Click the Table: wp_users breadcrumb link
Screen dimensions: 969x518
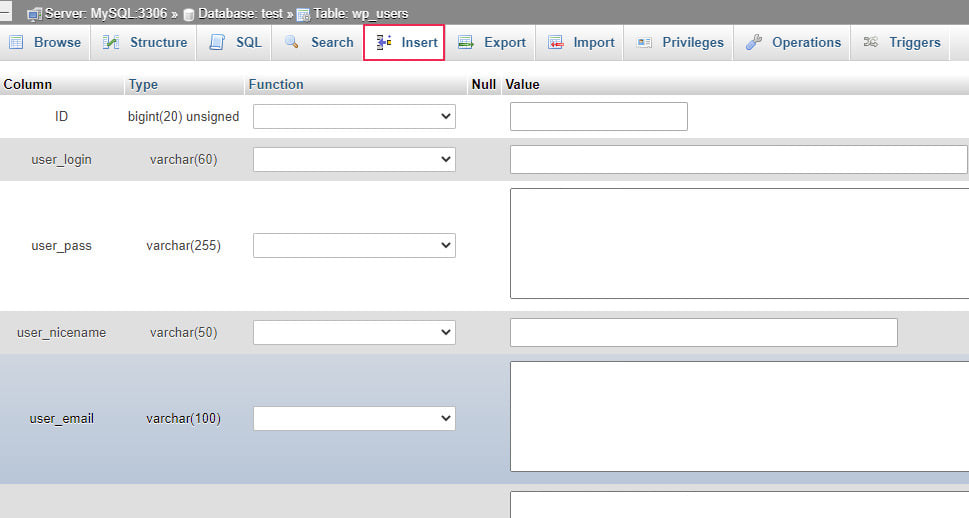[x=361, y=14]
